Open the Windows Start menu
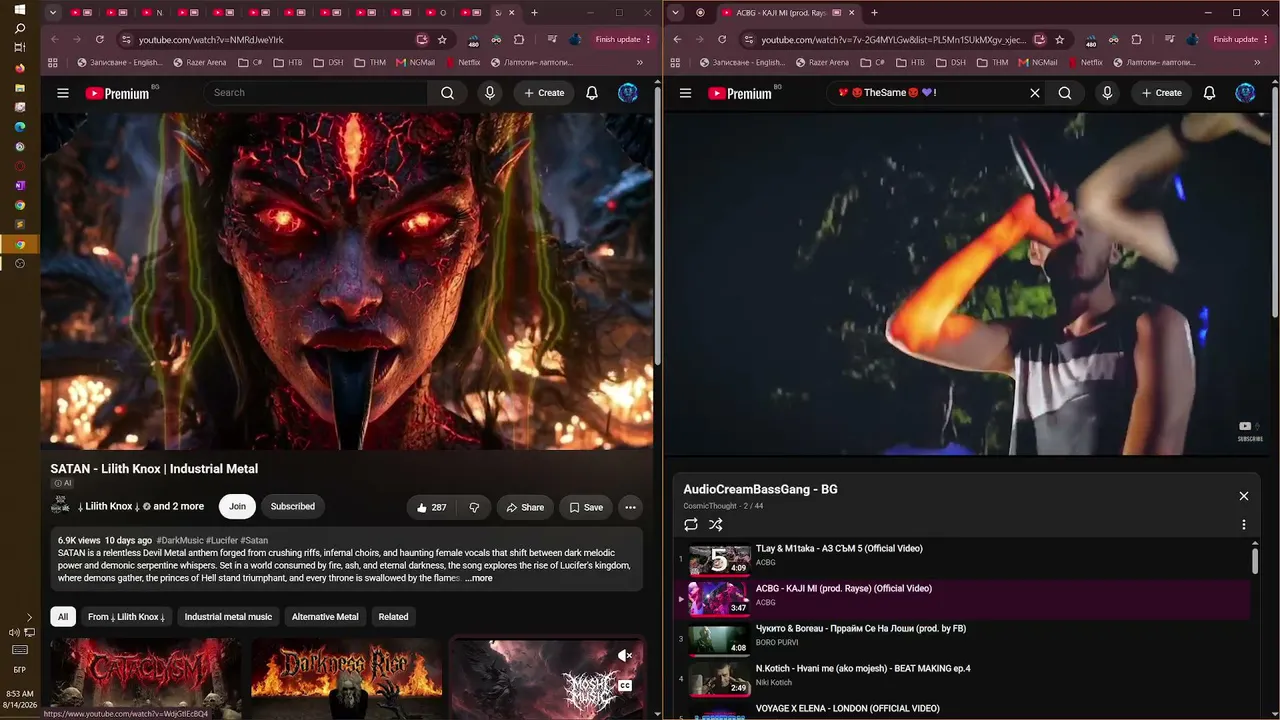 coord(20,9)
